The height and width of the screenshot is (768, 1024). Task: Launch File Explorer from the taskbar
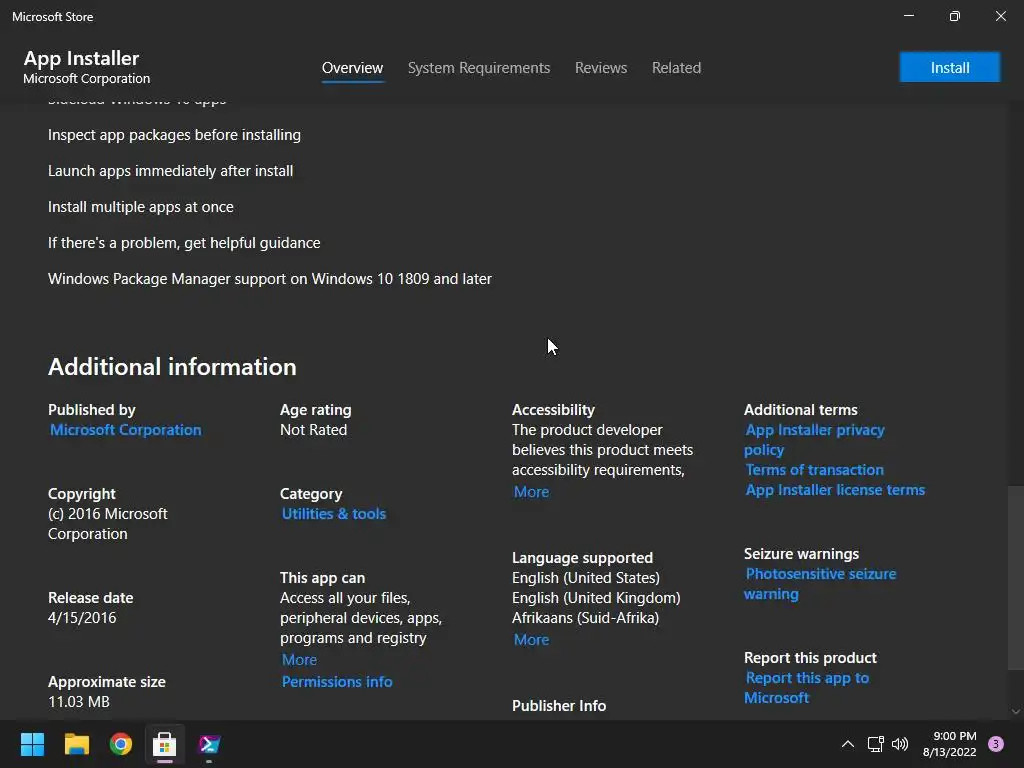coord(77,744)
